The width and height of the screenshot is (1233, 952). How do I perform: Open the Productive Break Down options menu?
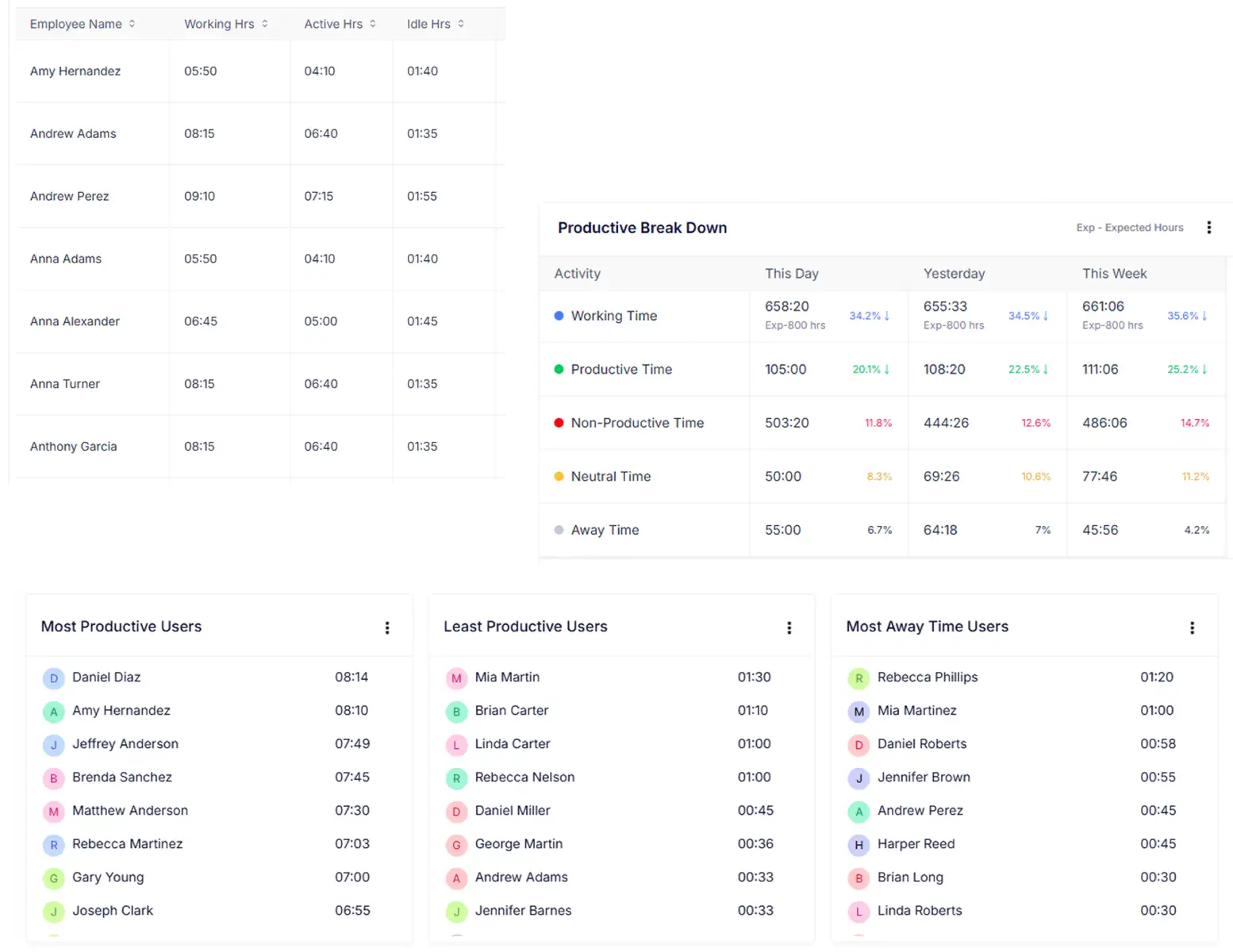click(x=1208, y=227)
